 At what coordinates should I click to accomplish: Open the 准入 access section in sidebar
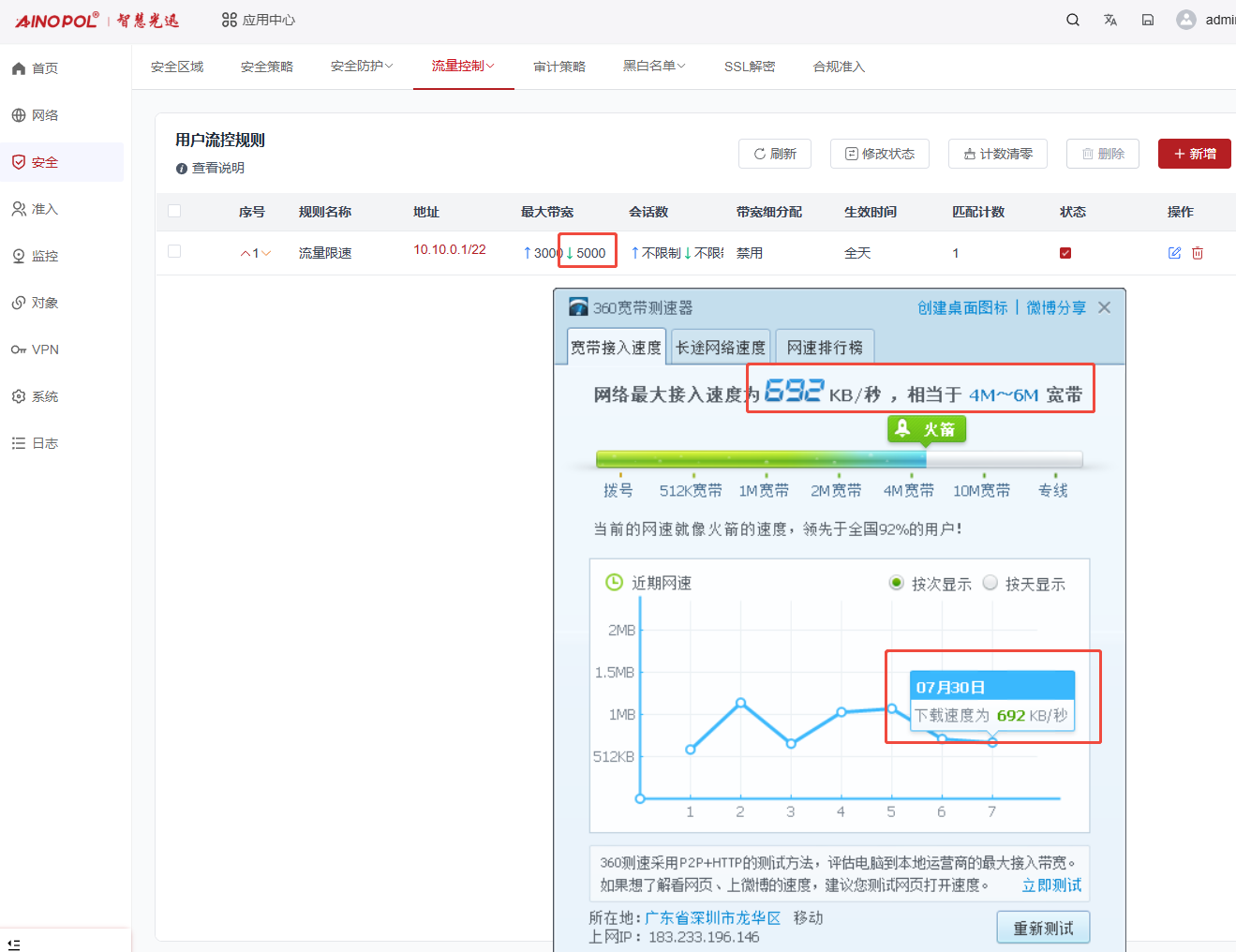(36, 209)
